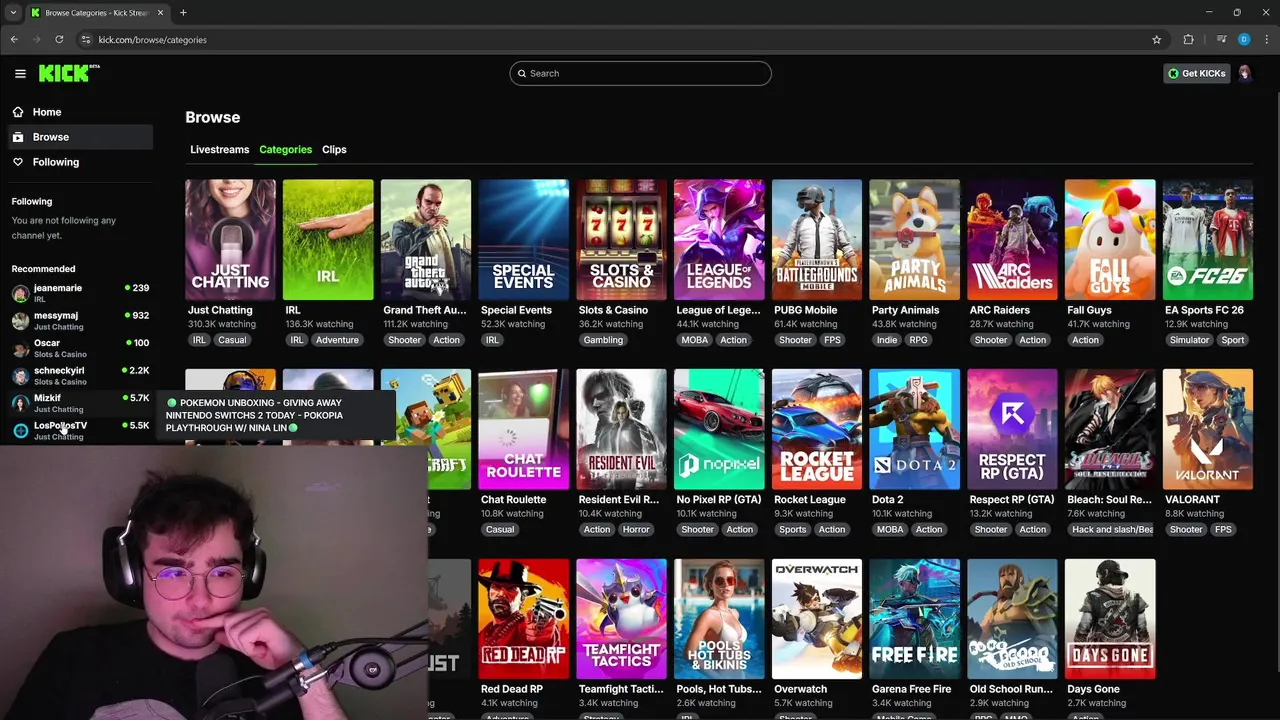
Task: Click the "Respect RP (GTA)" title link
Action: coord(1012,499)
